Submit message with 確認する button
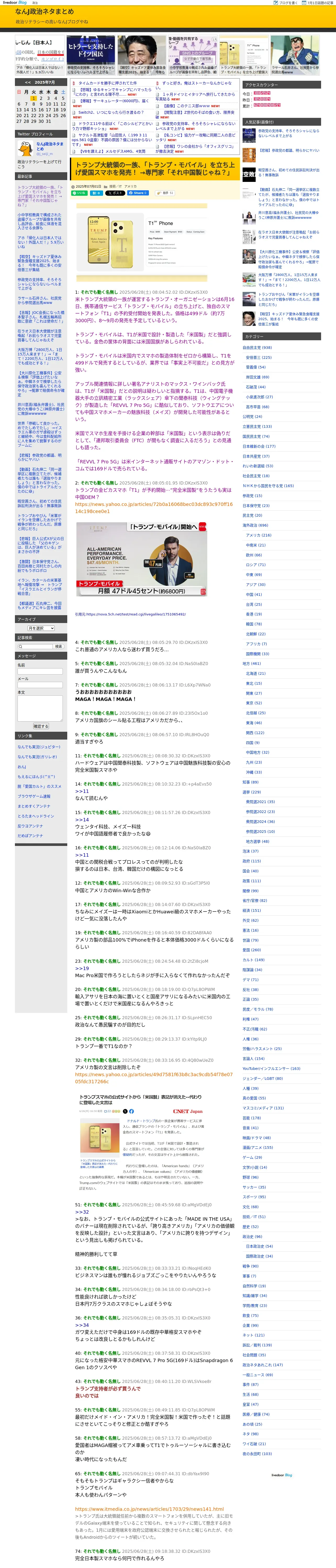 pos(40,726)
